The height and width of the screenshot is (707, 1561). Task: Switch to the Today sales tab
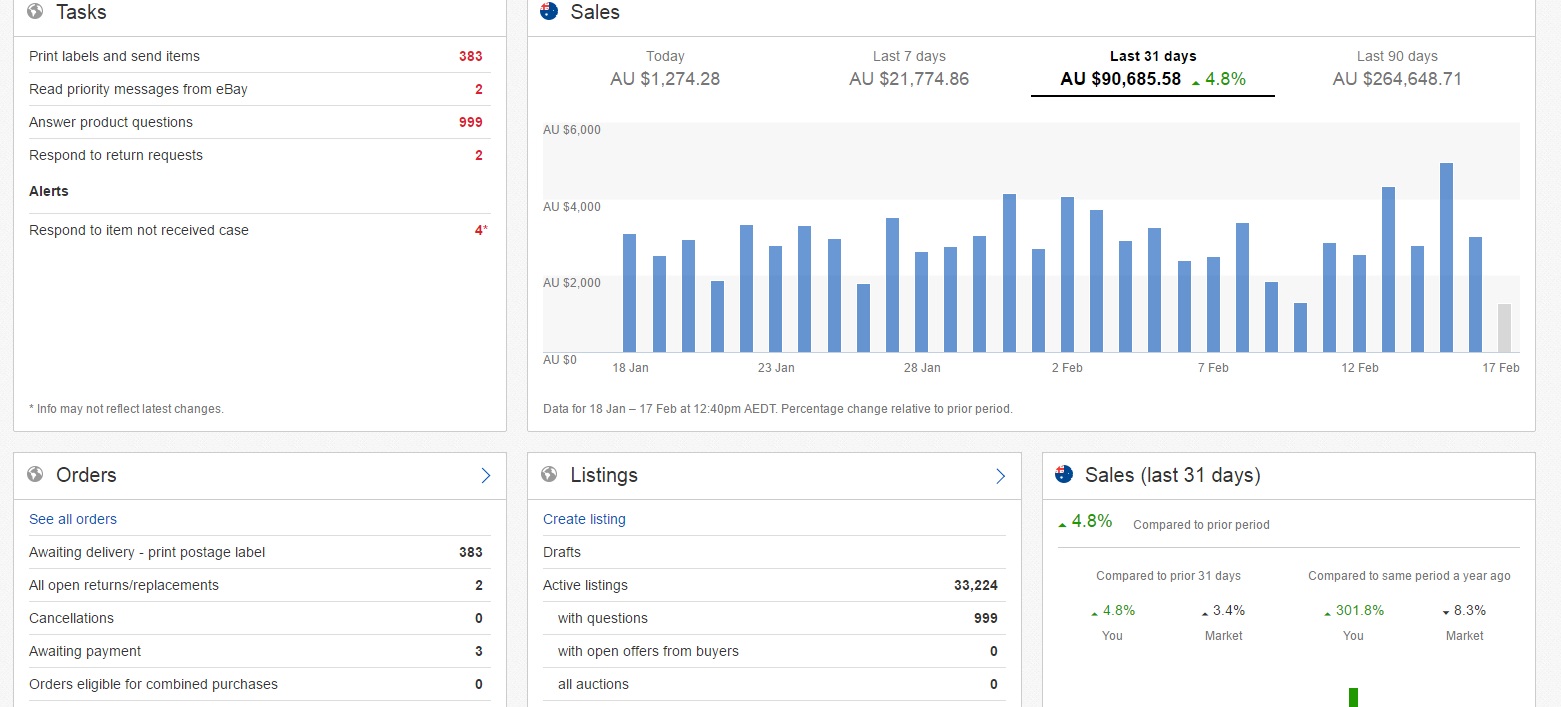coord(665,68)
